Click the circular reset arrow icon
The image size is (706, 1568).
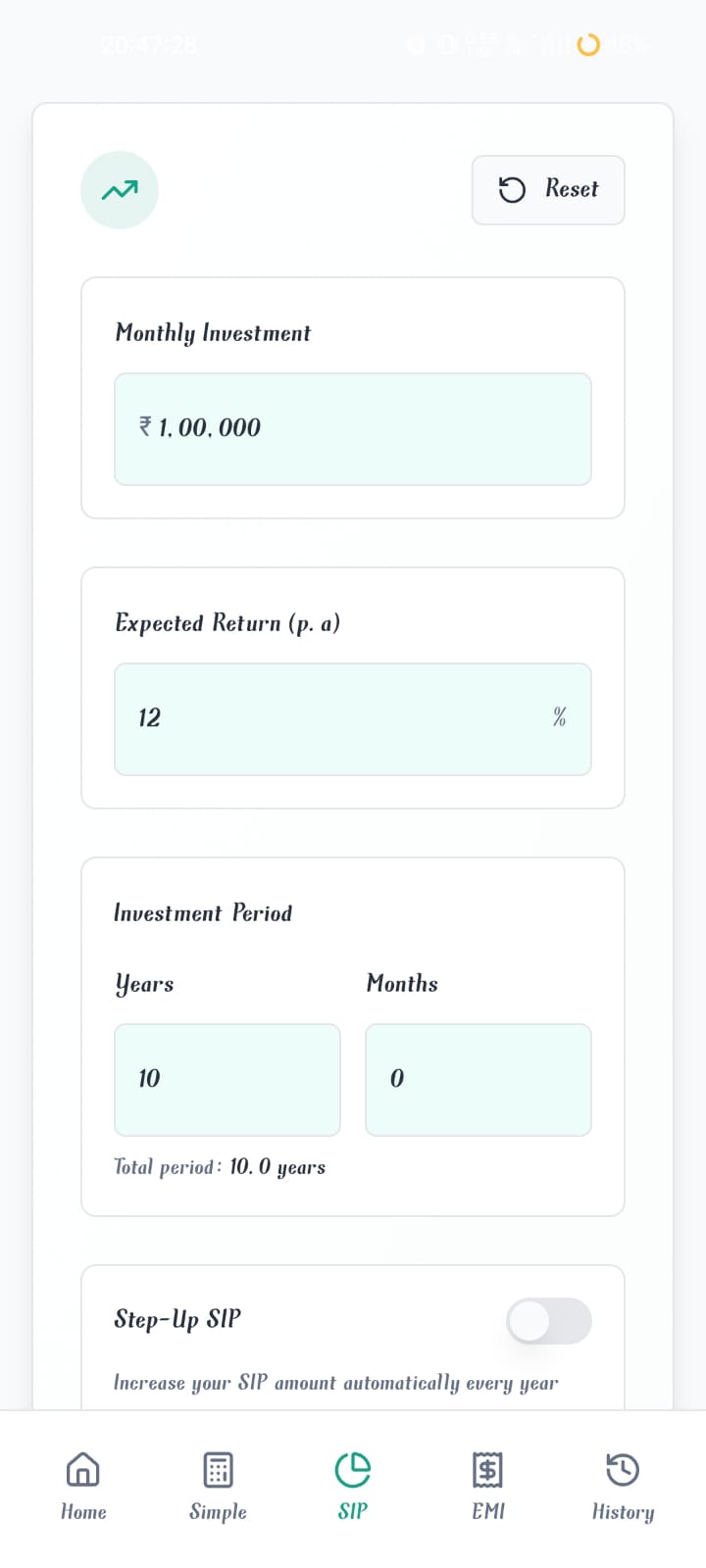pyautogui.click(x=512, y=189)
